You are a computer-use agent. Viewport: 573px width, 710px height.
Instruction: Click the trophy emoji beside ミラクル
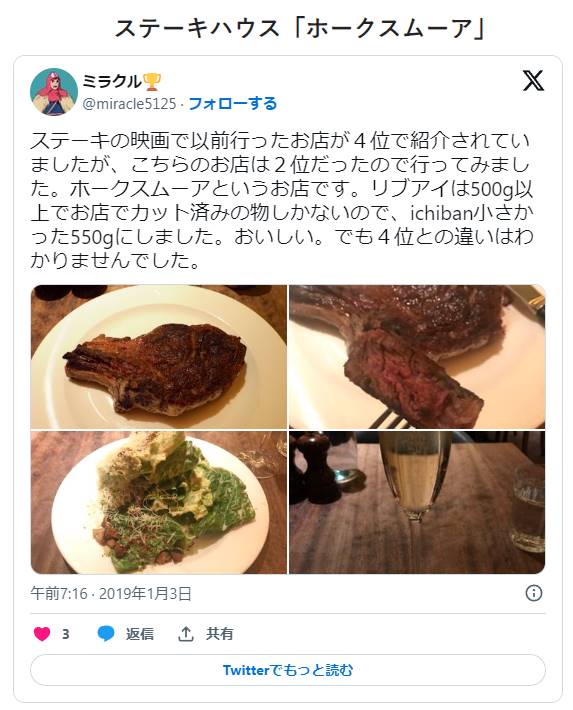tap(152, 82)
